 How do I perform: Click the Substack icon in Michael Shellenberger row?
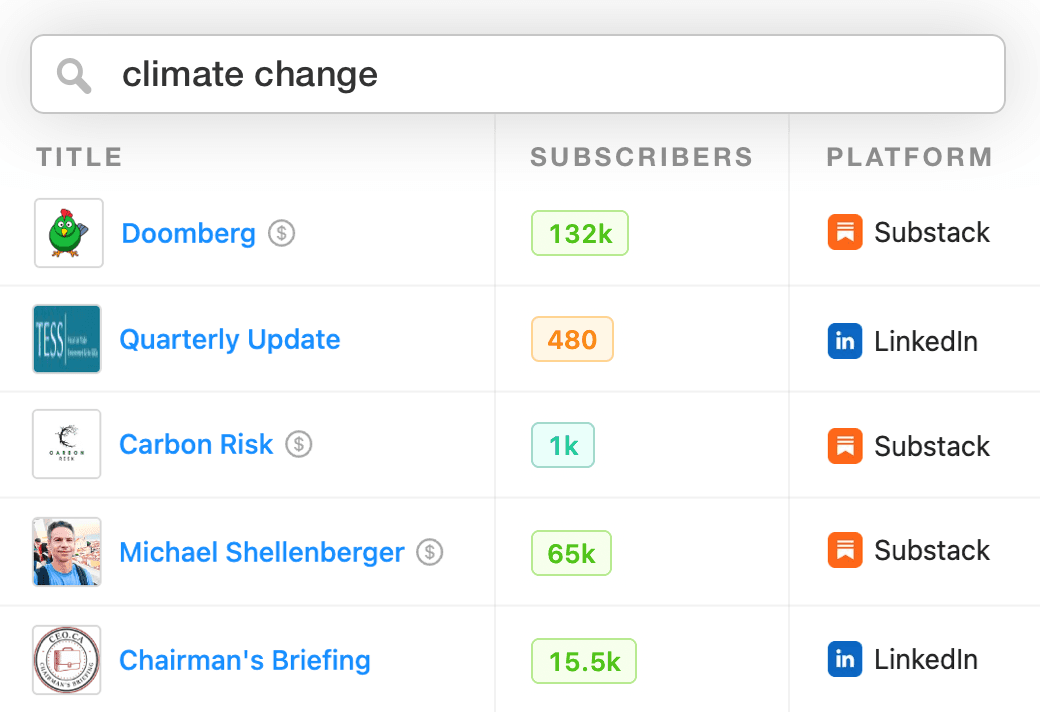click(x=845, y=550)
